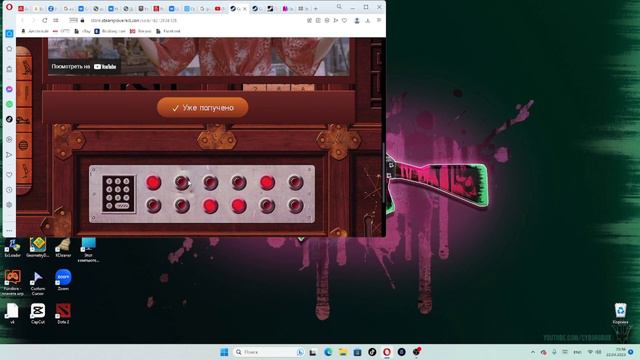Open File Explorer from the taskbar
Image resolution: width=640 pixels, height=360 pixels.
(342, 352)
